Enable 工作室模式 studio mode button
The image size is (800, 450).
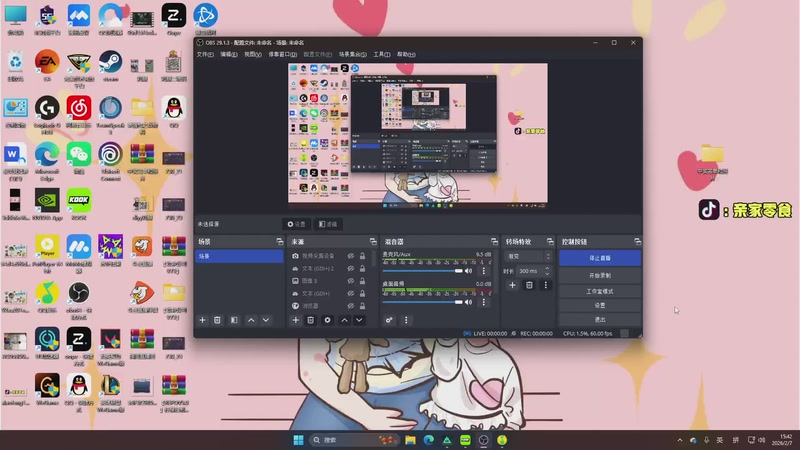pyautogui.click(x=600, y=291)
